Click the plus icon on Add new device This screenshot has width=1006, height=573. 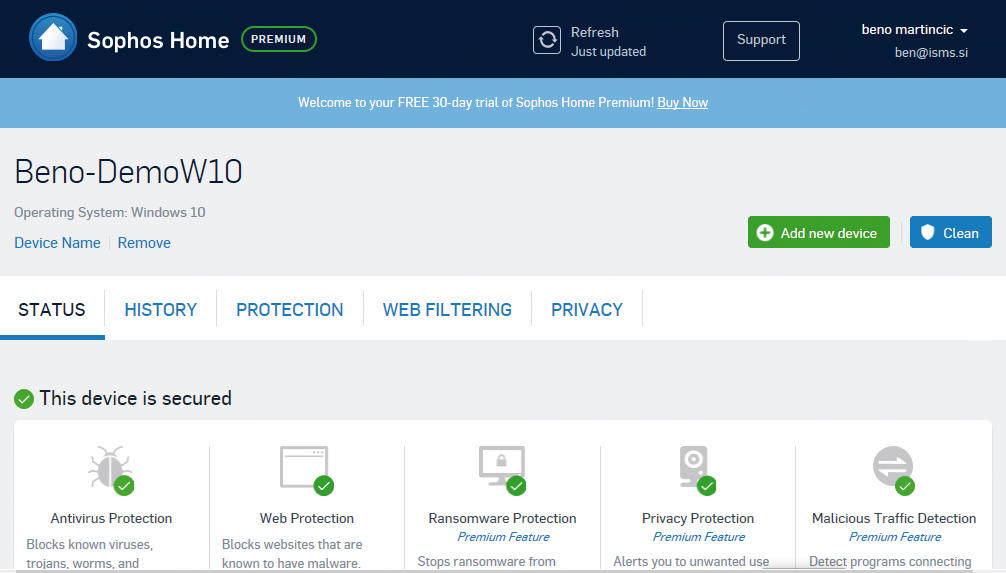765,233
